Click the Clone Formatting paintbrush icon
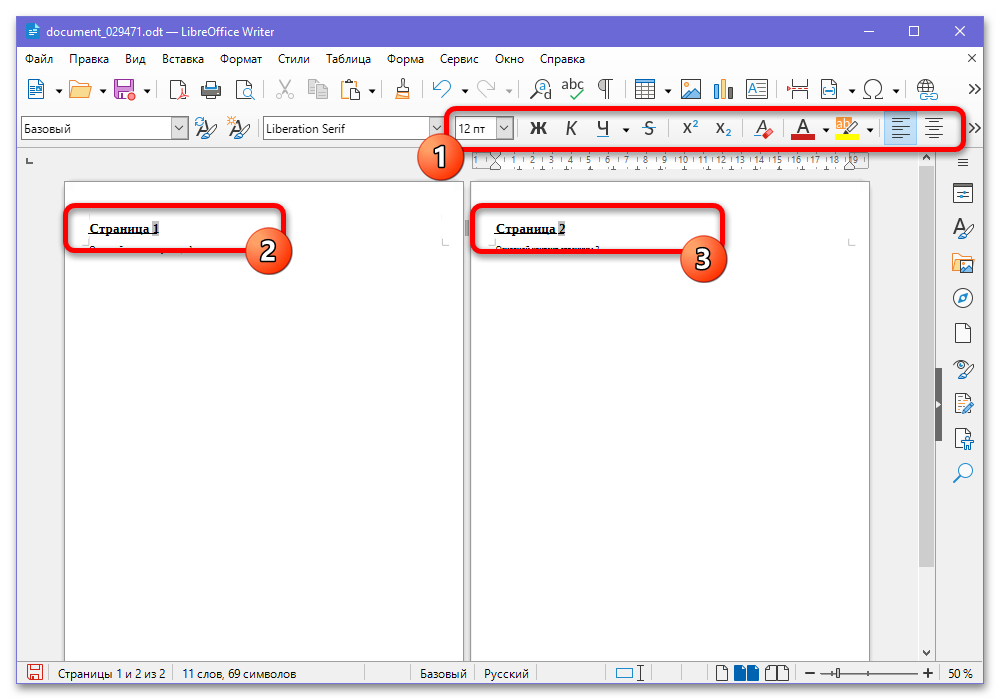This screenshot has height=700, width=1000. pyautogui.click(x=402, y=90)
